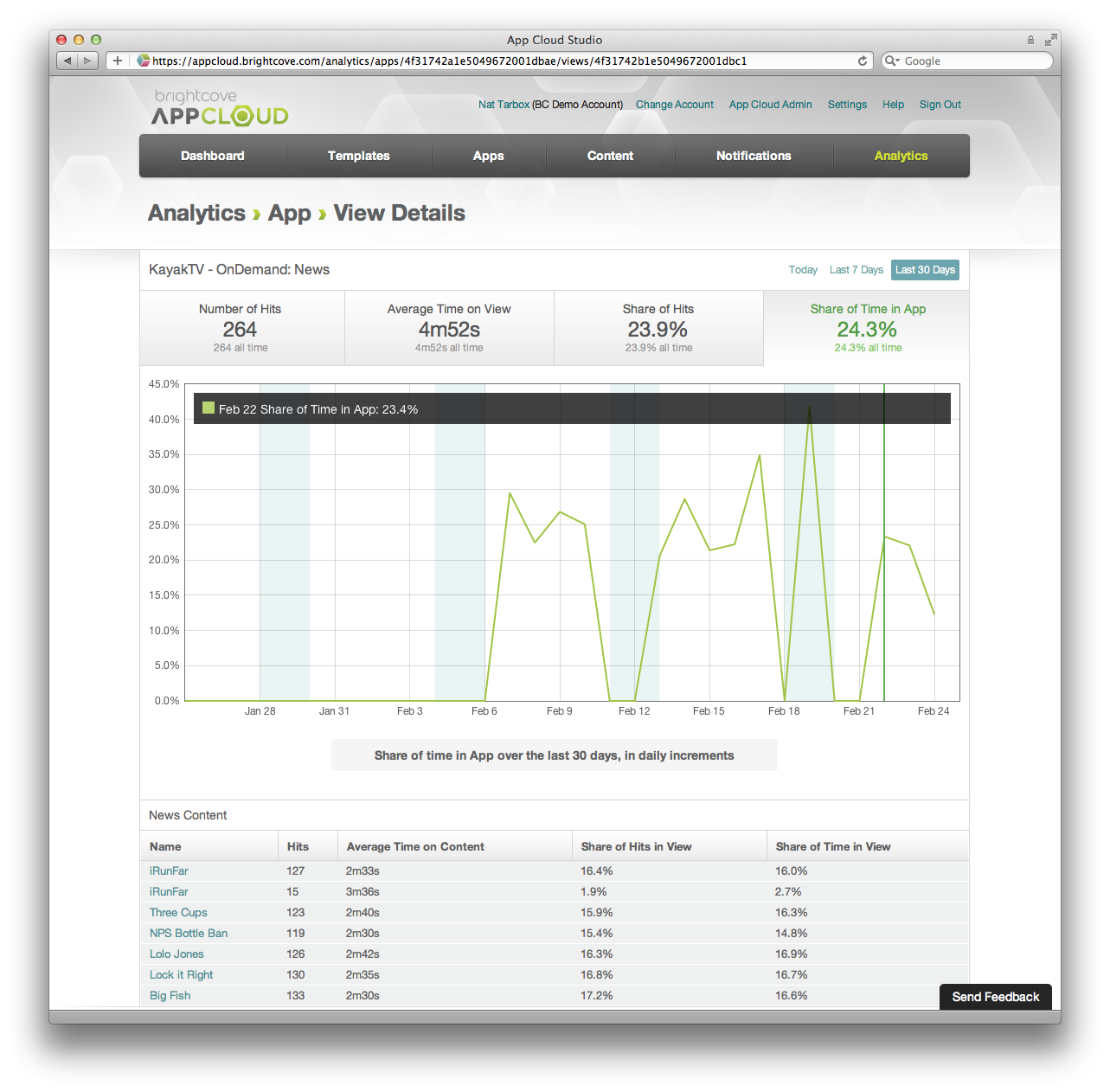The image size is (1110, 1092).
Task: Open the Content tab
Action: click(x=611, y=156)
